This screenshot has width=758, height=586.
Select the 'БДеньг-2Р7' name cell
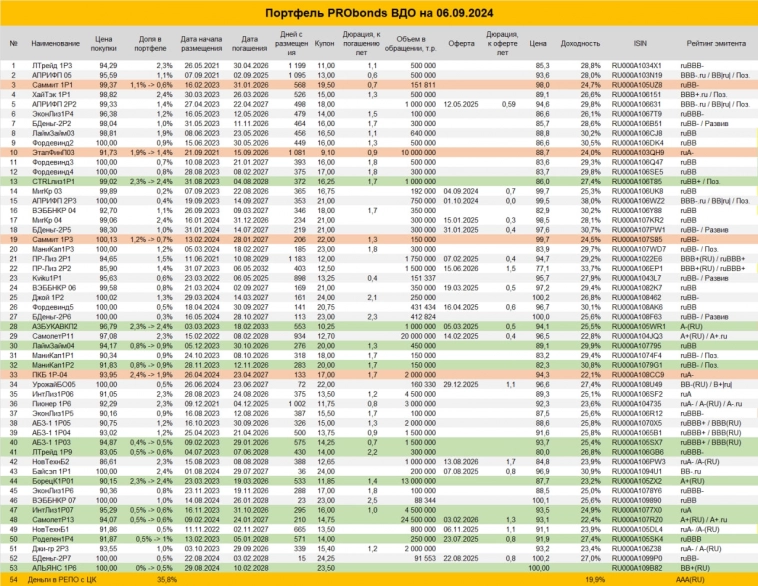coord(52,558)
